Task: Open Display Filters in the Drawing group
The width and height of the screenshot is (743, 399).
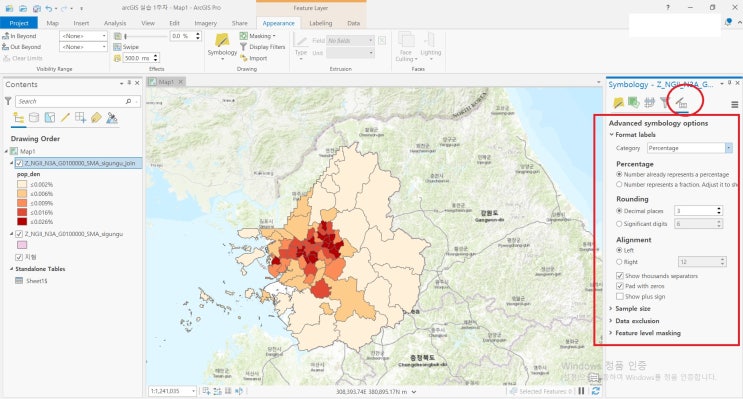Action: tap(263, 47)
